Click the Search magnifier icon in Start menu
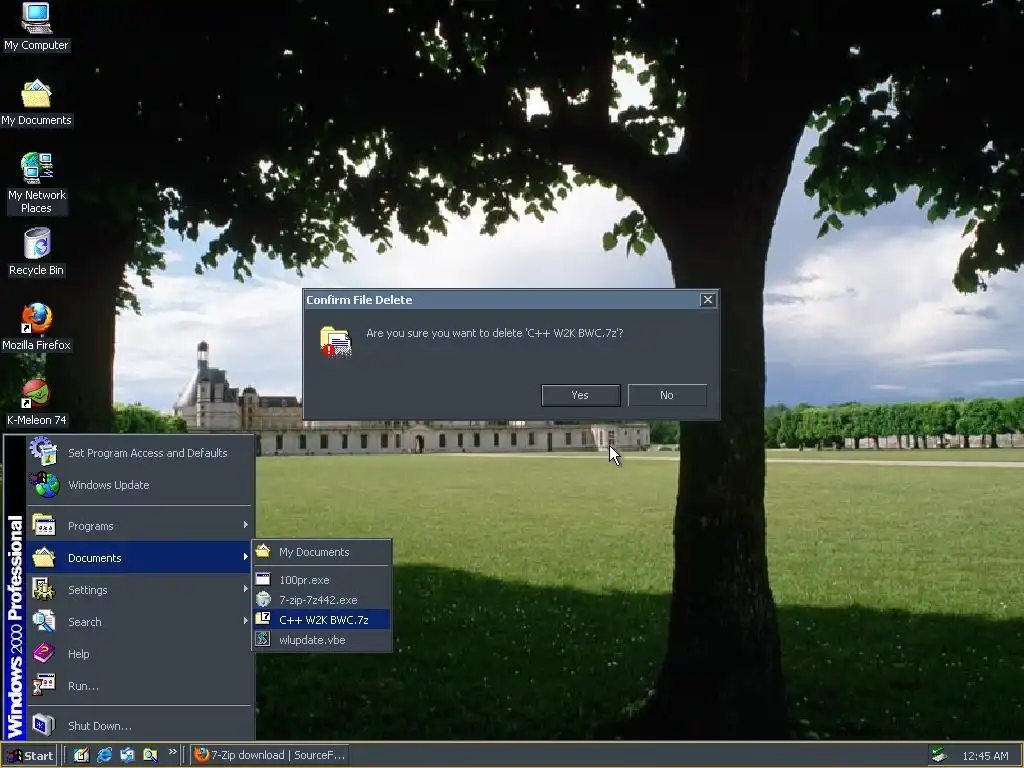 pos(44,621)
